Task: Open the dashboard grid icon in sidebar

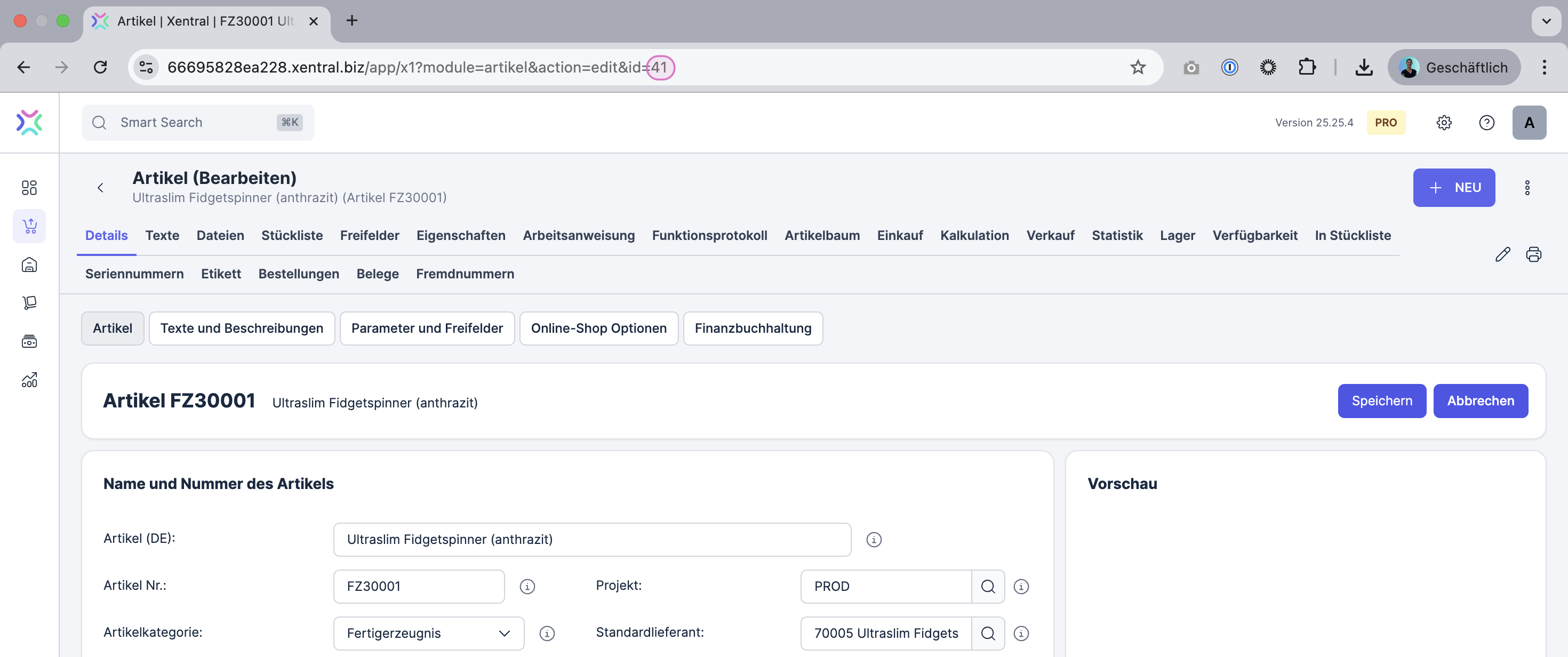Action: 29,188
